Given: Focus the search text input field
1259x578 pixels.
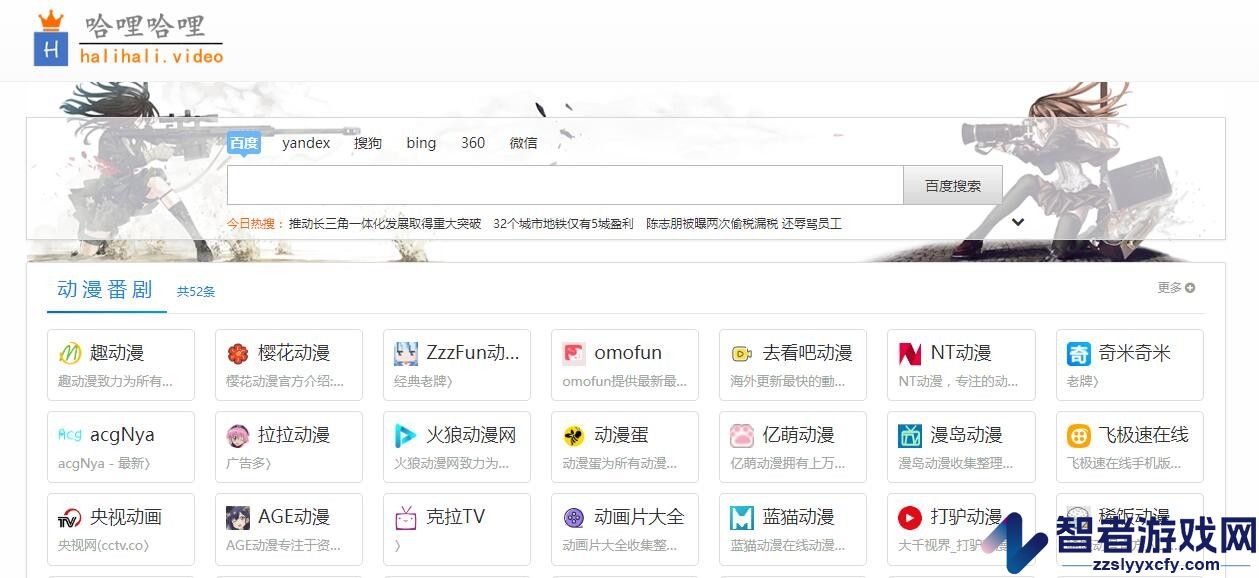Looking at the screenshot, I should coord(565,185).
